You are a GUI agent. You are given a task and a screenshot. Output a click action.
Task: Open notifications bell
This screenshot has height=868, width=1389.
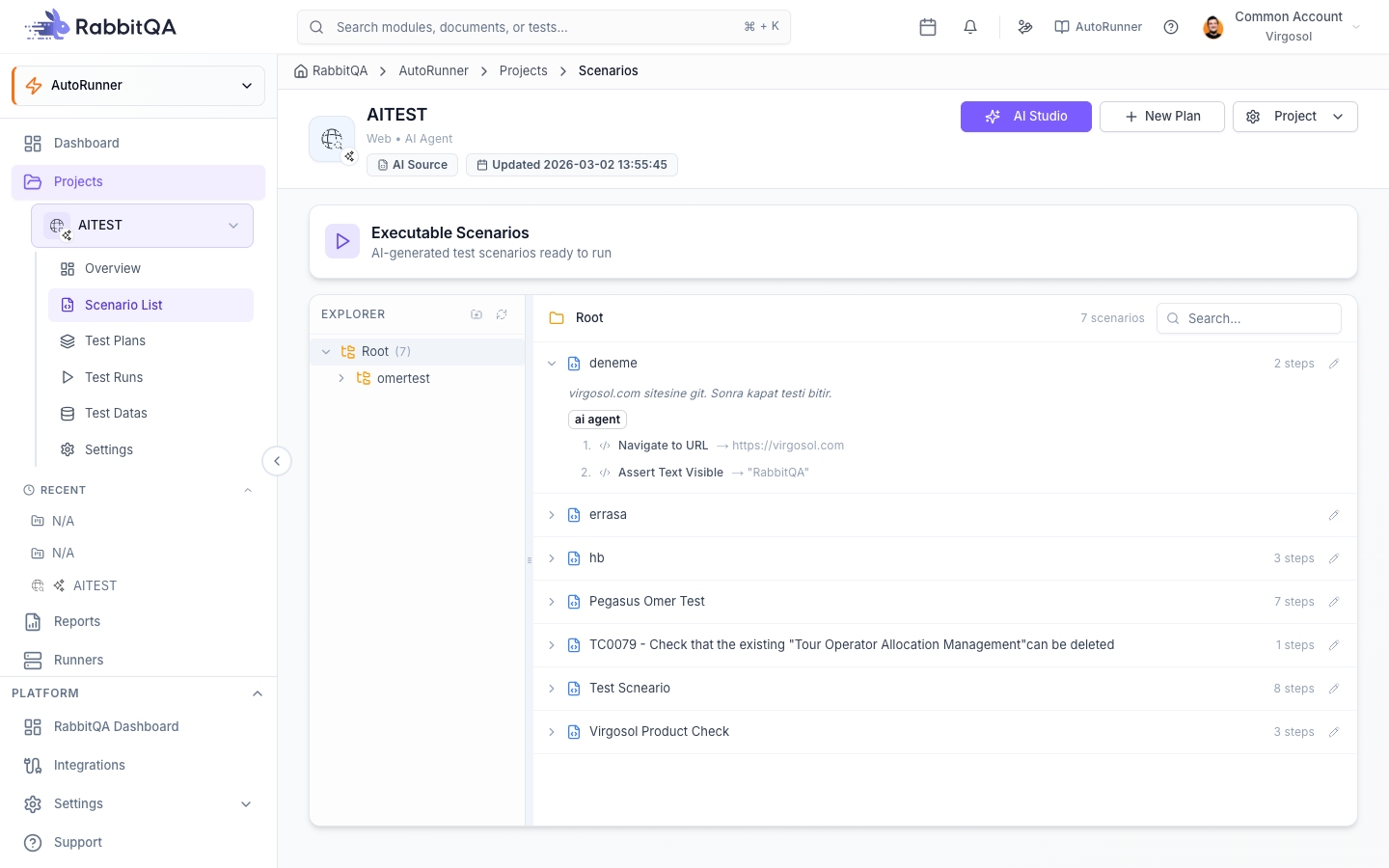tap(970, 27)
